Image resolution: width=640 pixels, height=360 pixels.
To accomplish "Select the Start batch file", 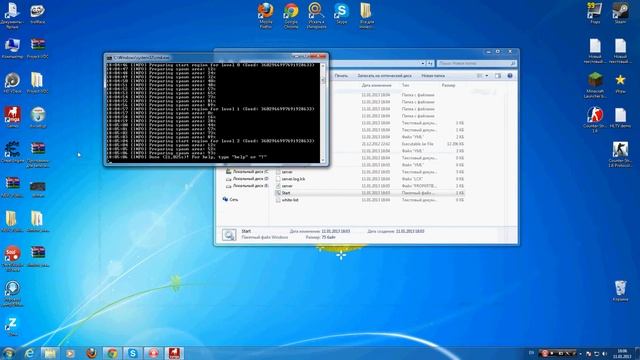I will click(369, 193).
